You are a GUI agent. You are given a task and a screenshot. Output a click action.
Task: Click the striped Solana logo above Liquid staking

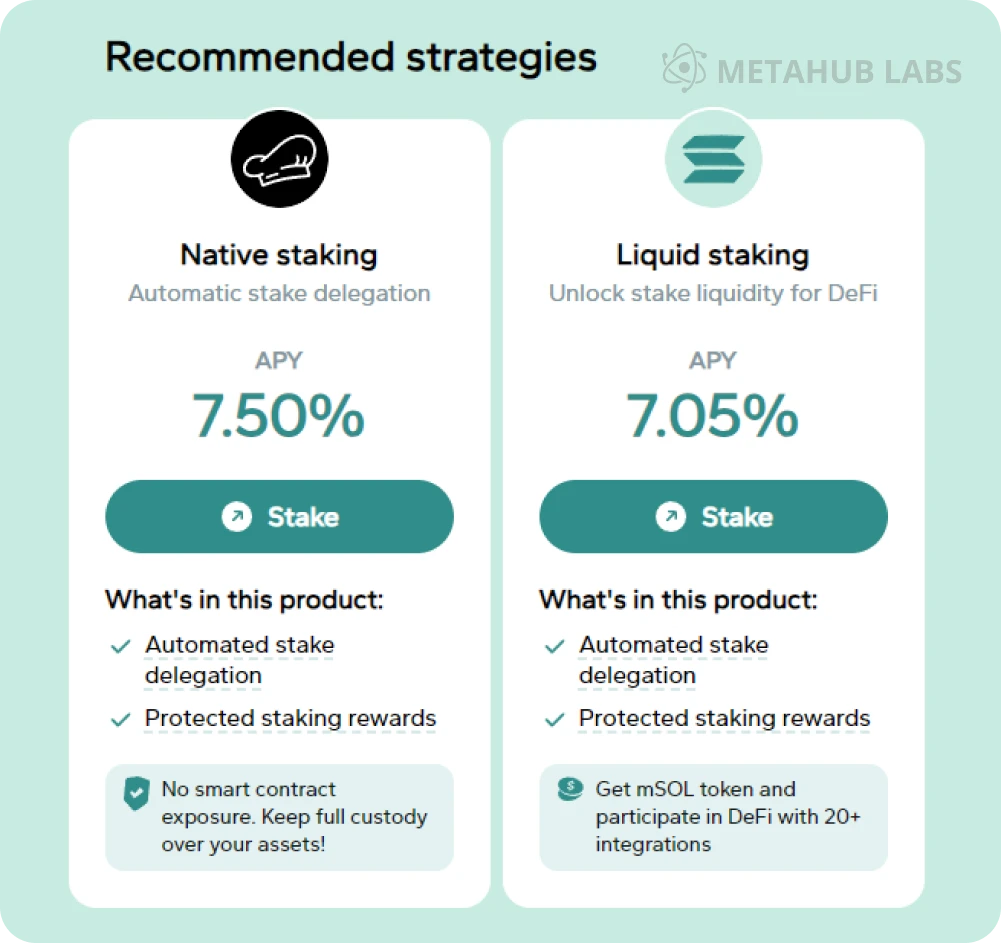tap(713, 159)
